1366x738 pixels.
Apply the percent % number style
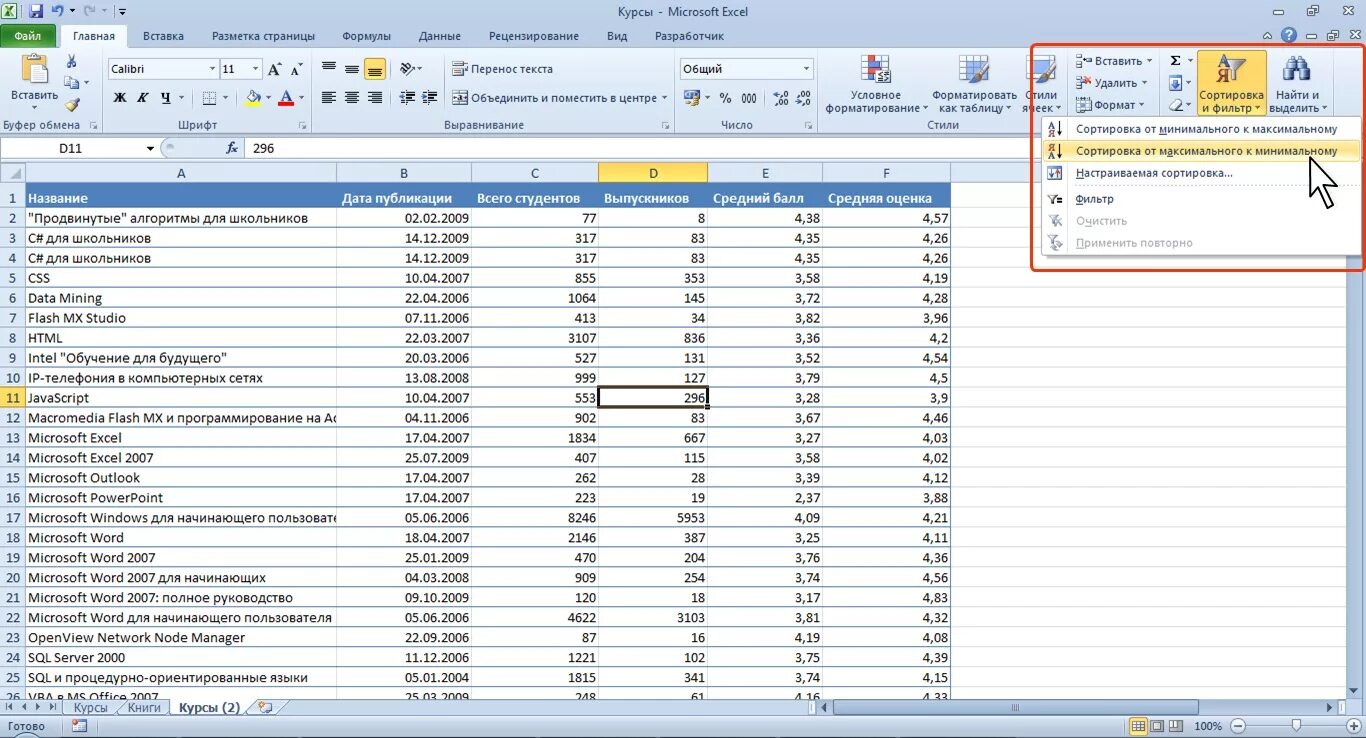[x=725, y=98]
